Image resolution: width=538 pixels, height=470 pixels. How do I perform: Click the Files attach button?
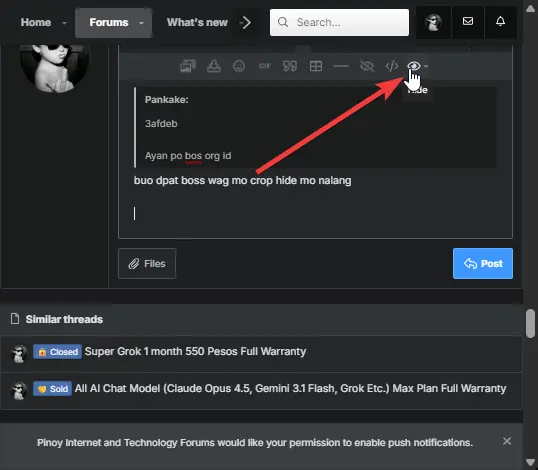tap(147, 263)
